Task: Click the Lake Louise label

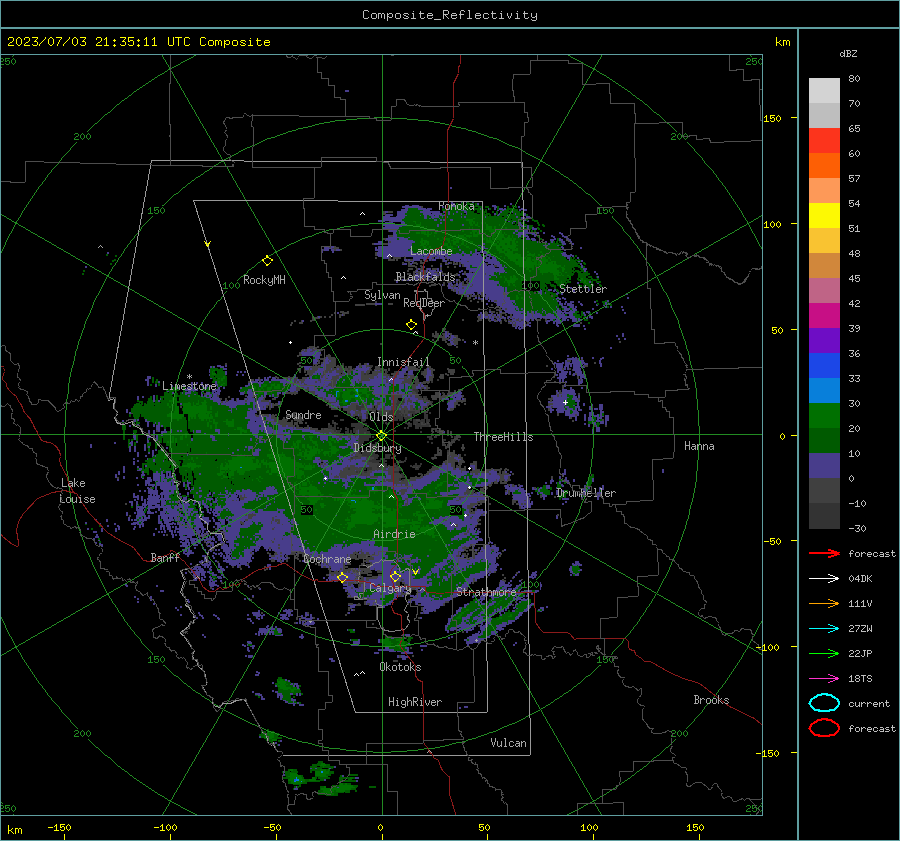Action: (x=77, y=491)
